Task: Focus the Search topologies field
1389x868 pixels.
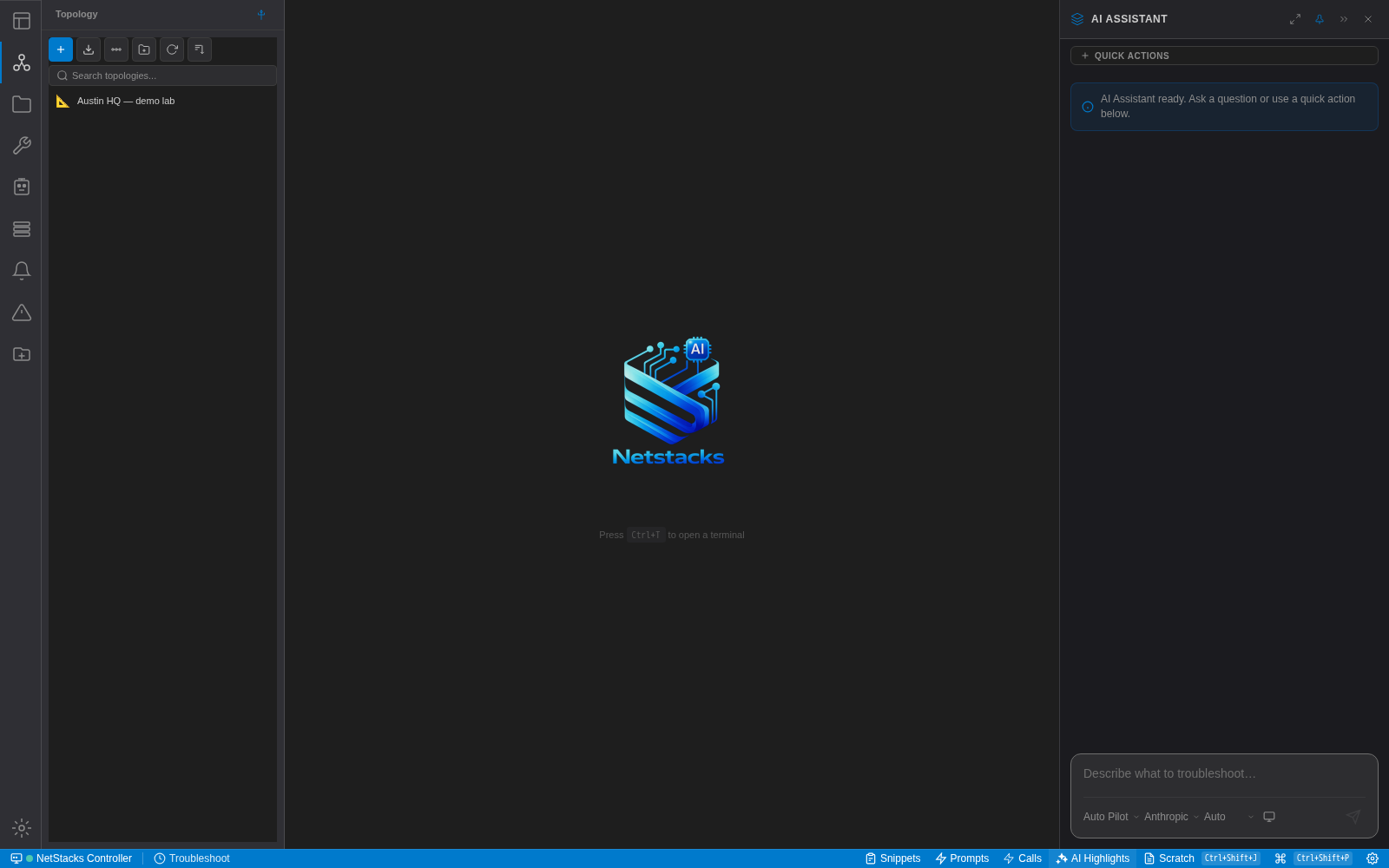Action: pyautogui.click(x=162, y=76)
